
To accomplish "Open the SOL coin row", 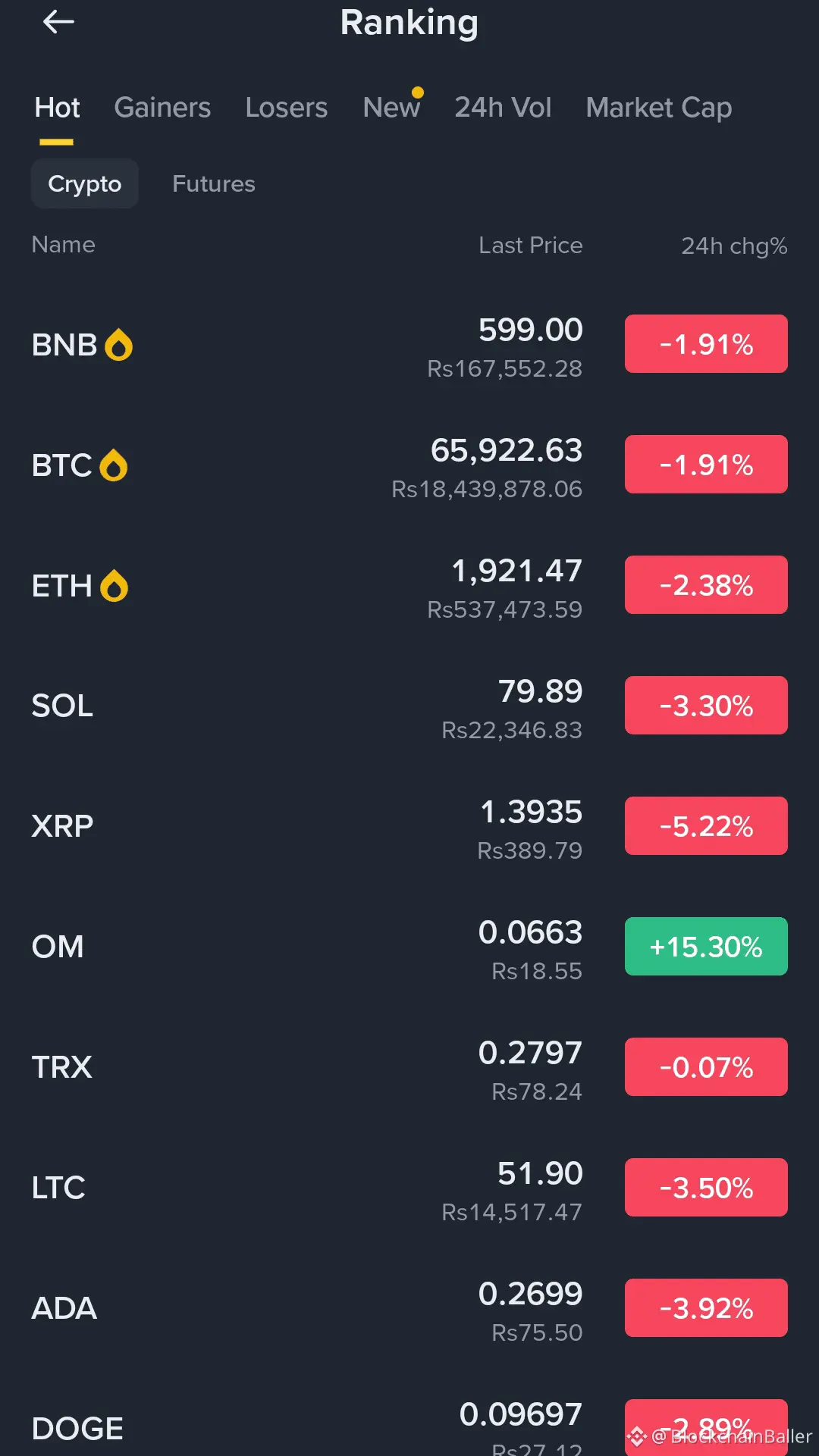I will click(62, 706).
